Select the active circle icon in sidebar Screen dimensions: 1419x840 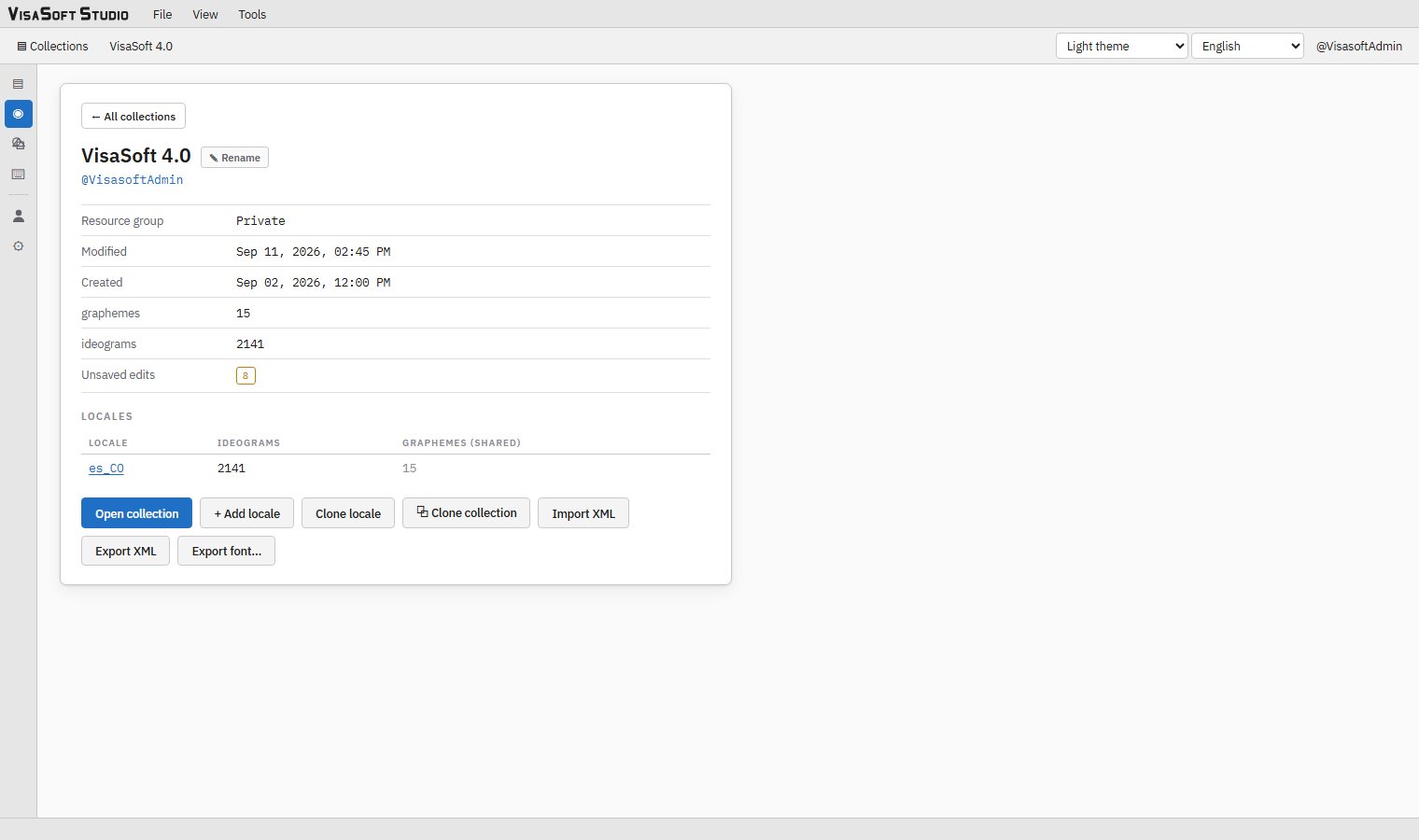pyautogui.click(x=18, y=114)
